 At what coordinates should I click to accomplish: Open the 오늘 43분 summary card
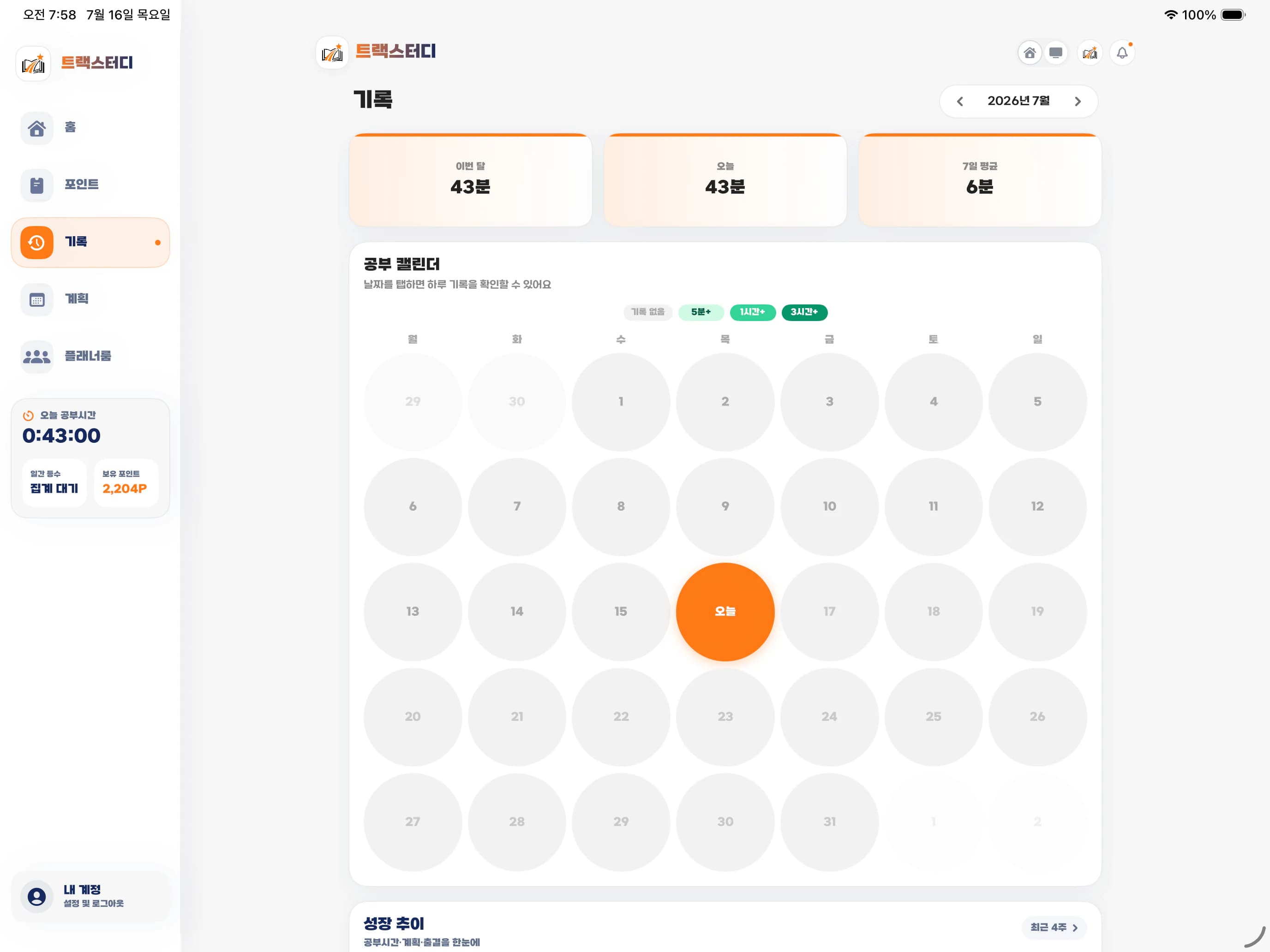[x=725, y=180]
